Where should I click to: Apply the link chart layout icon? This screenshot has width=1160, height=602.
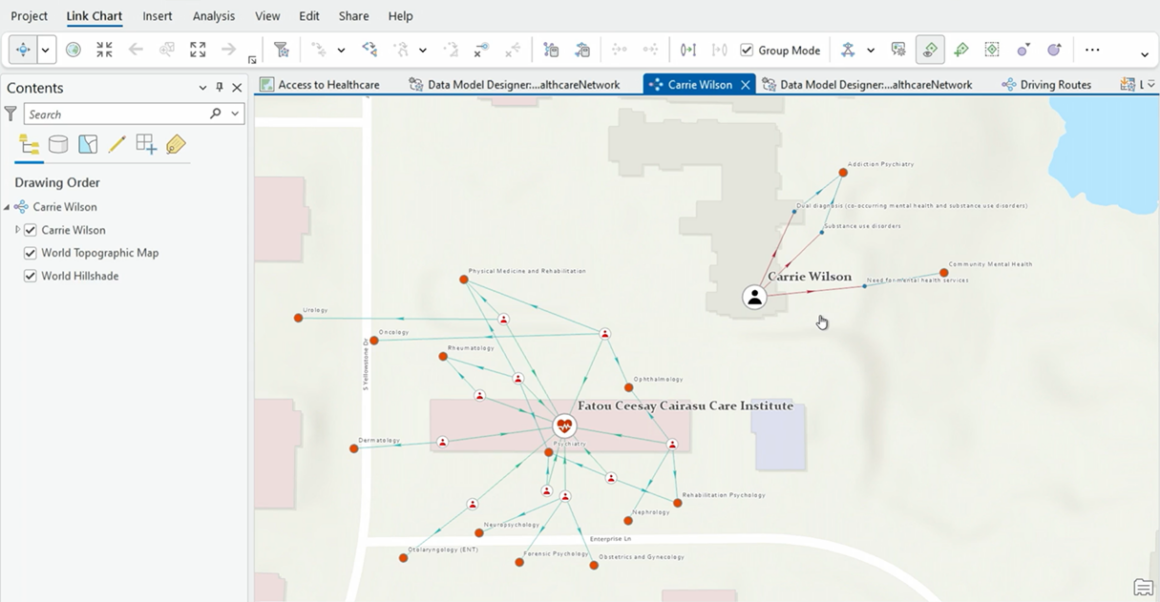click(848, 50)
